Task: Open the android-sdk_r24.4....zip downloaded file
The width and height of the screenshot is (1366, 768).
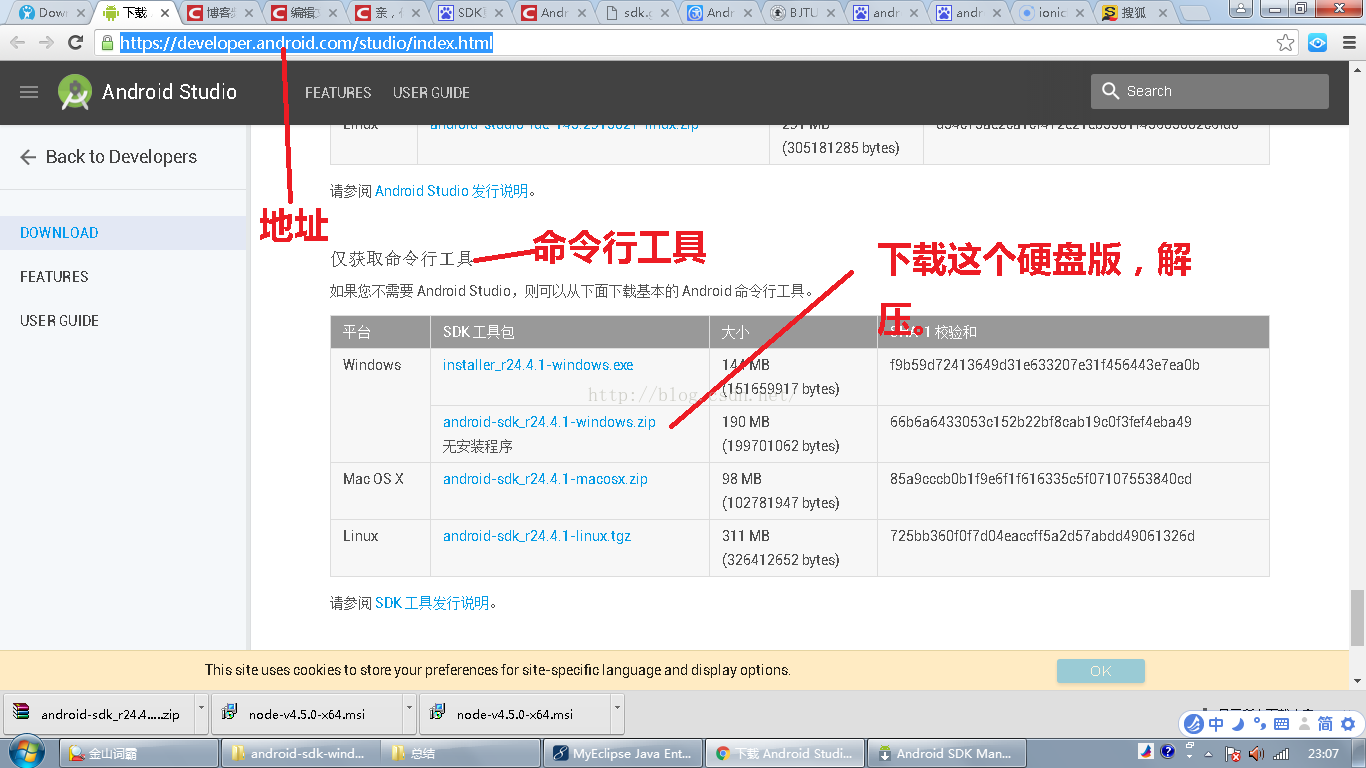Action: click(98, 714)
